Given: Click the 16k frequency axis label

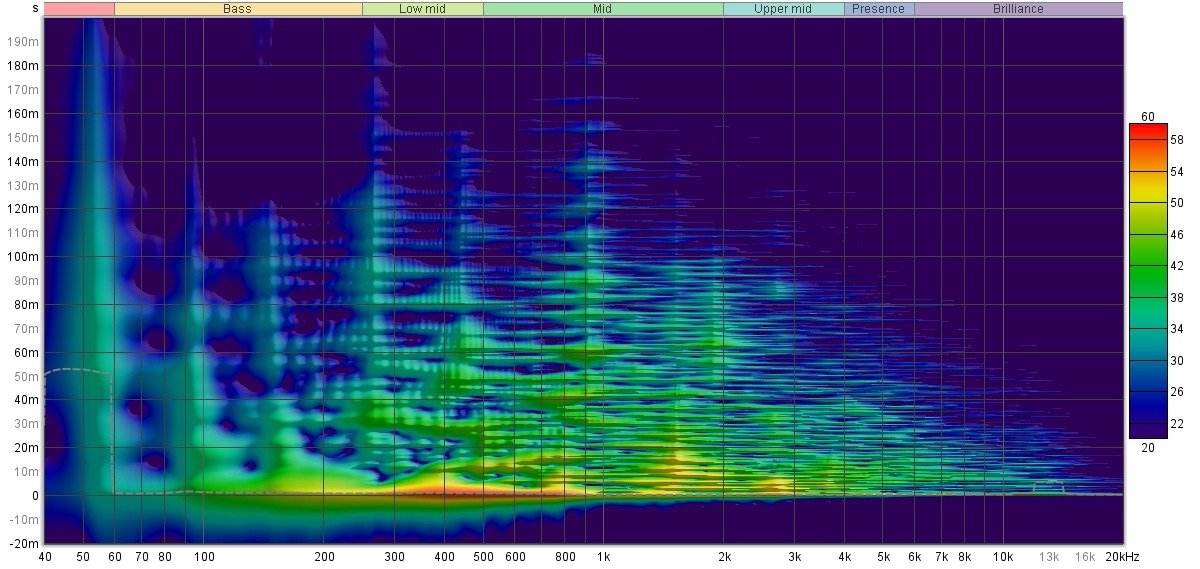Looking at the screenshot, I should click(x=1085, y=557).
